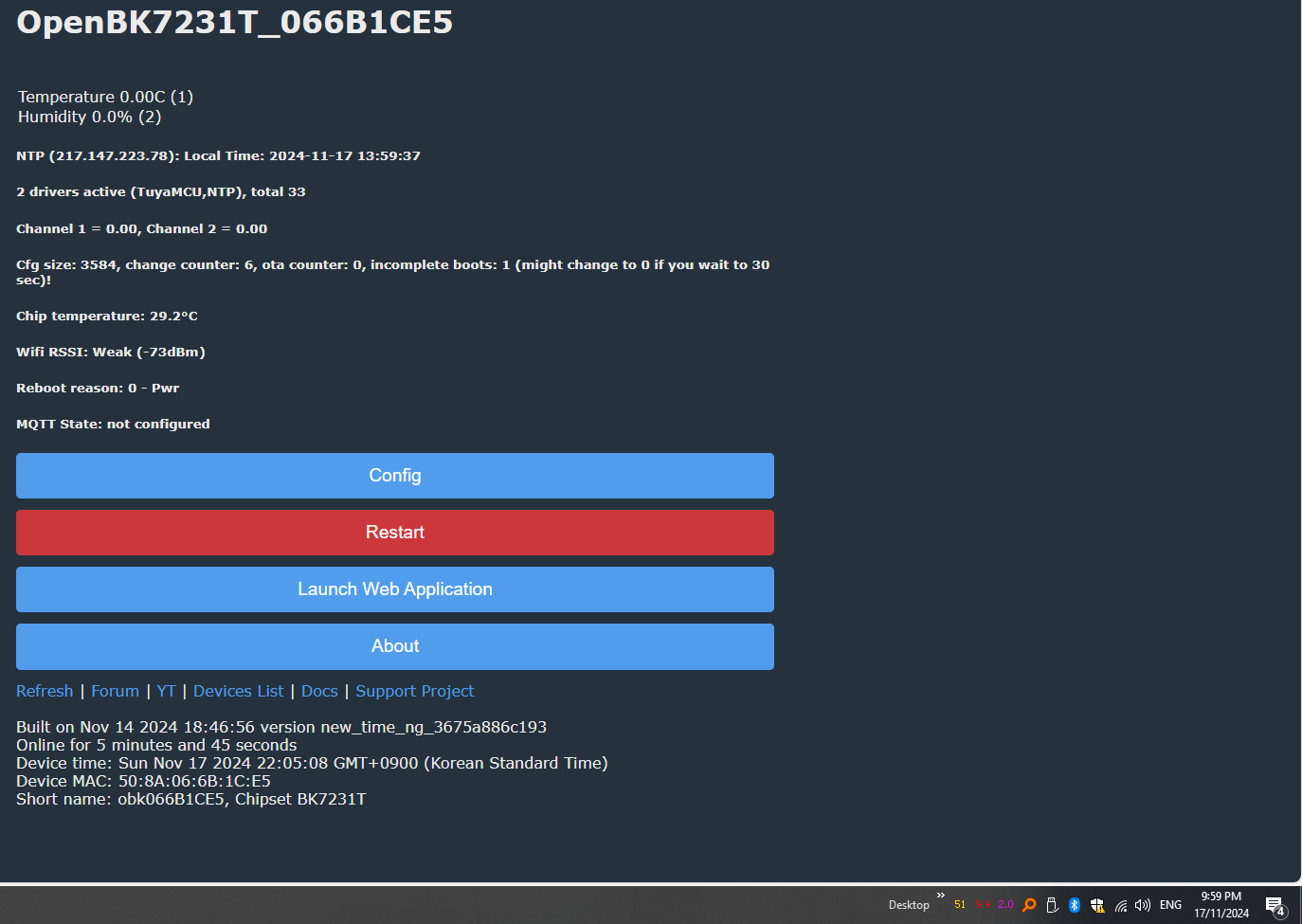
Task: Click the '2 drivers active' line
Action: [161, 191]
